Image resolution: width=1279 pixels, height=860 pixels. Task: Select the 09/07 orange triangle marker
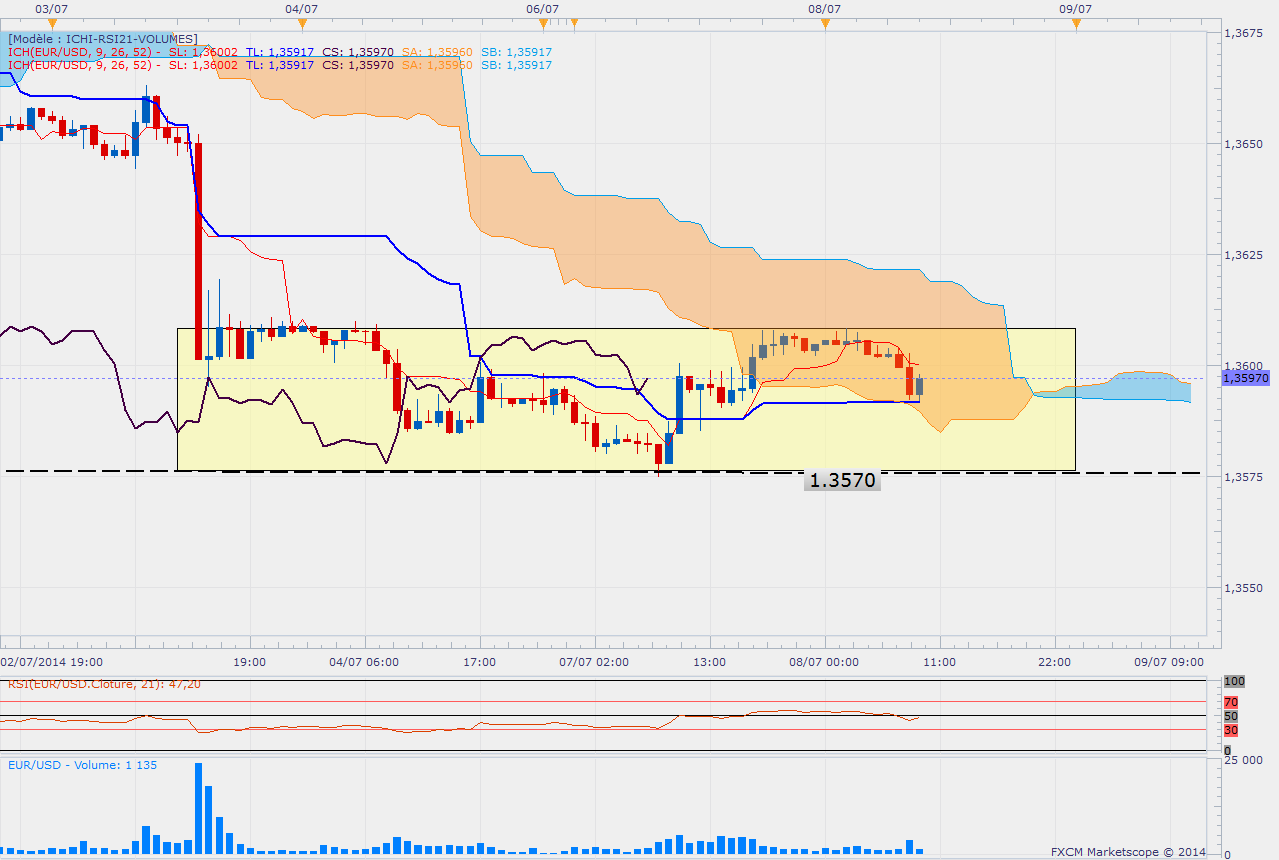1076,23
